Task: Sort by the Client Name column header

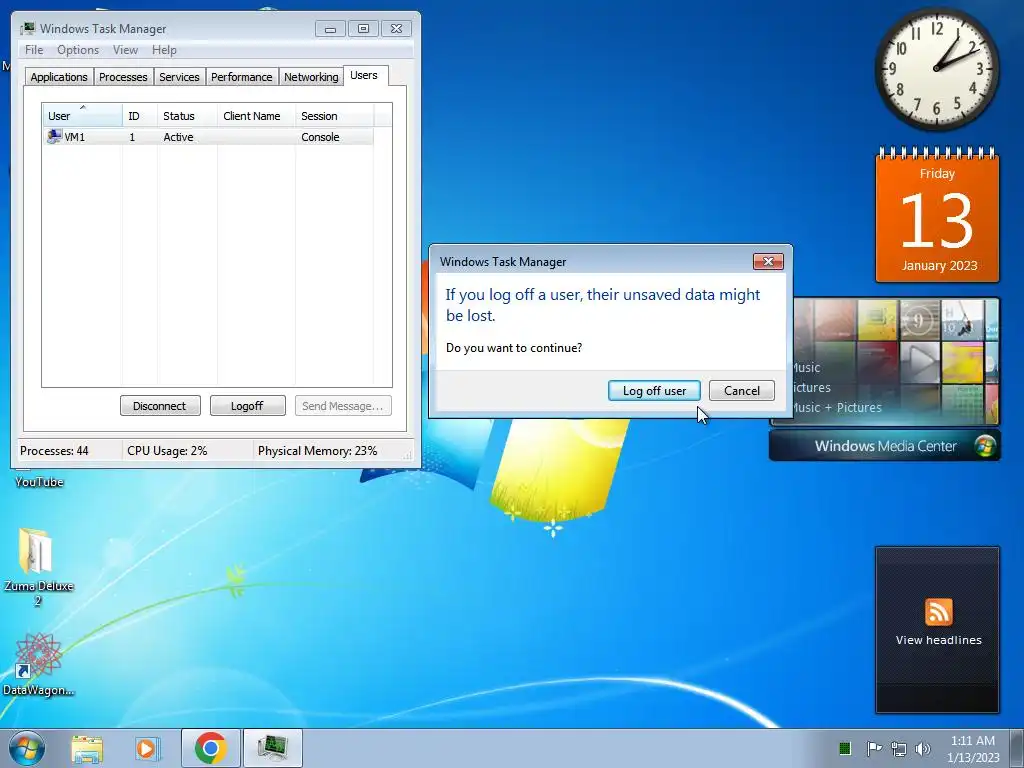Action: pyautogui.click(x=257, y=115)
